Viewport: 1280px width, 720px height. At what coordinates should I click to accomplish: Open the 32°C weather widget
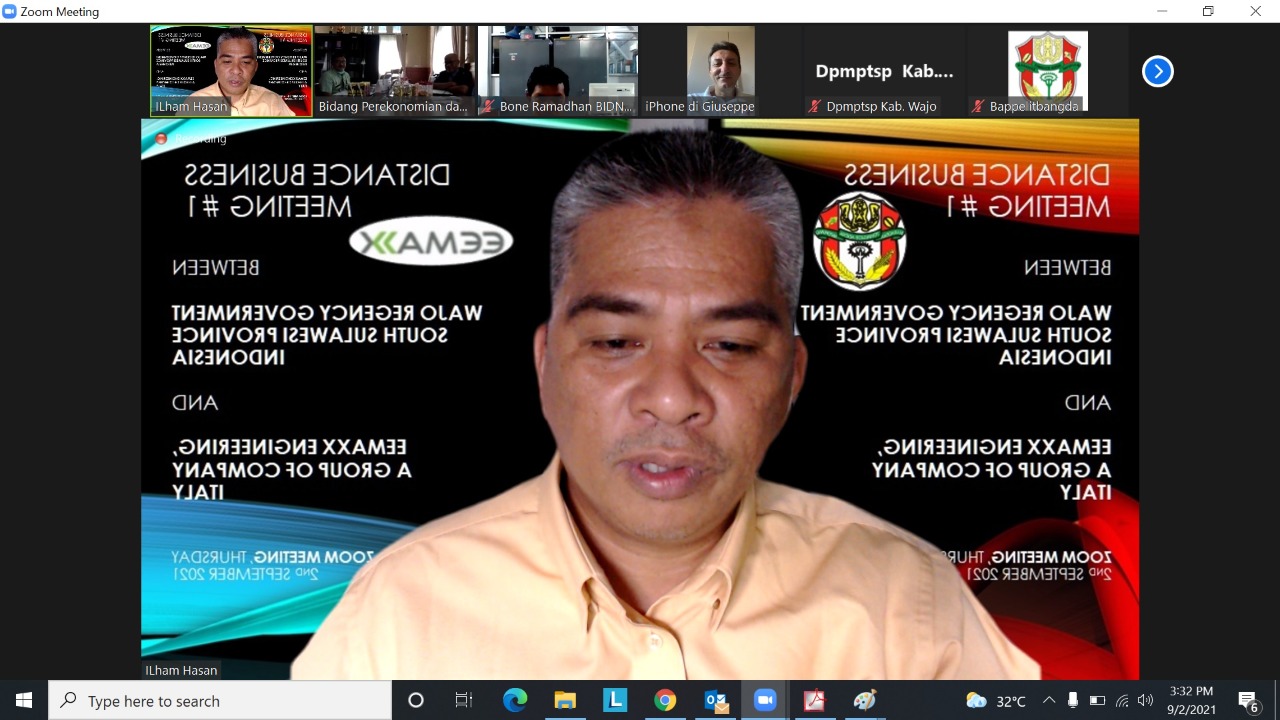[997, 701]
